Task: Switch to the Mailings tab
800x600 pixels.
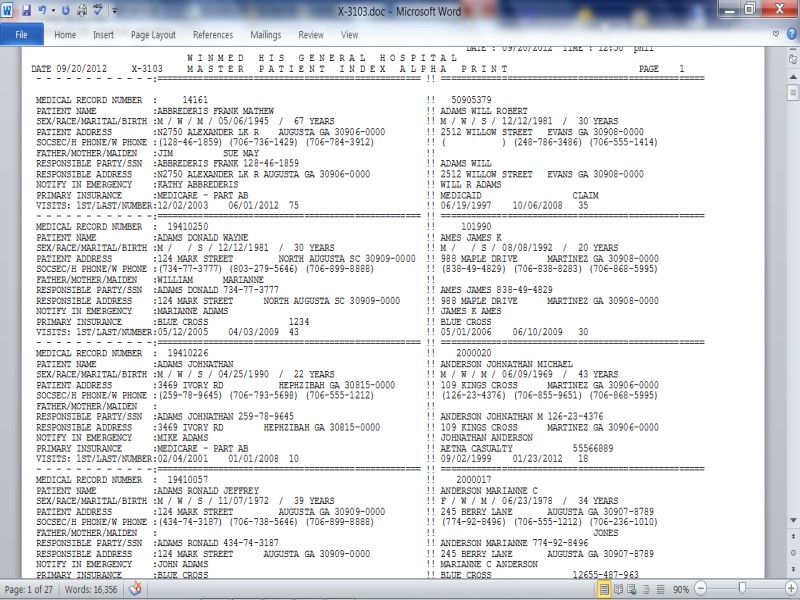Action: pos(265,35)
